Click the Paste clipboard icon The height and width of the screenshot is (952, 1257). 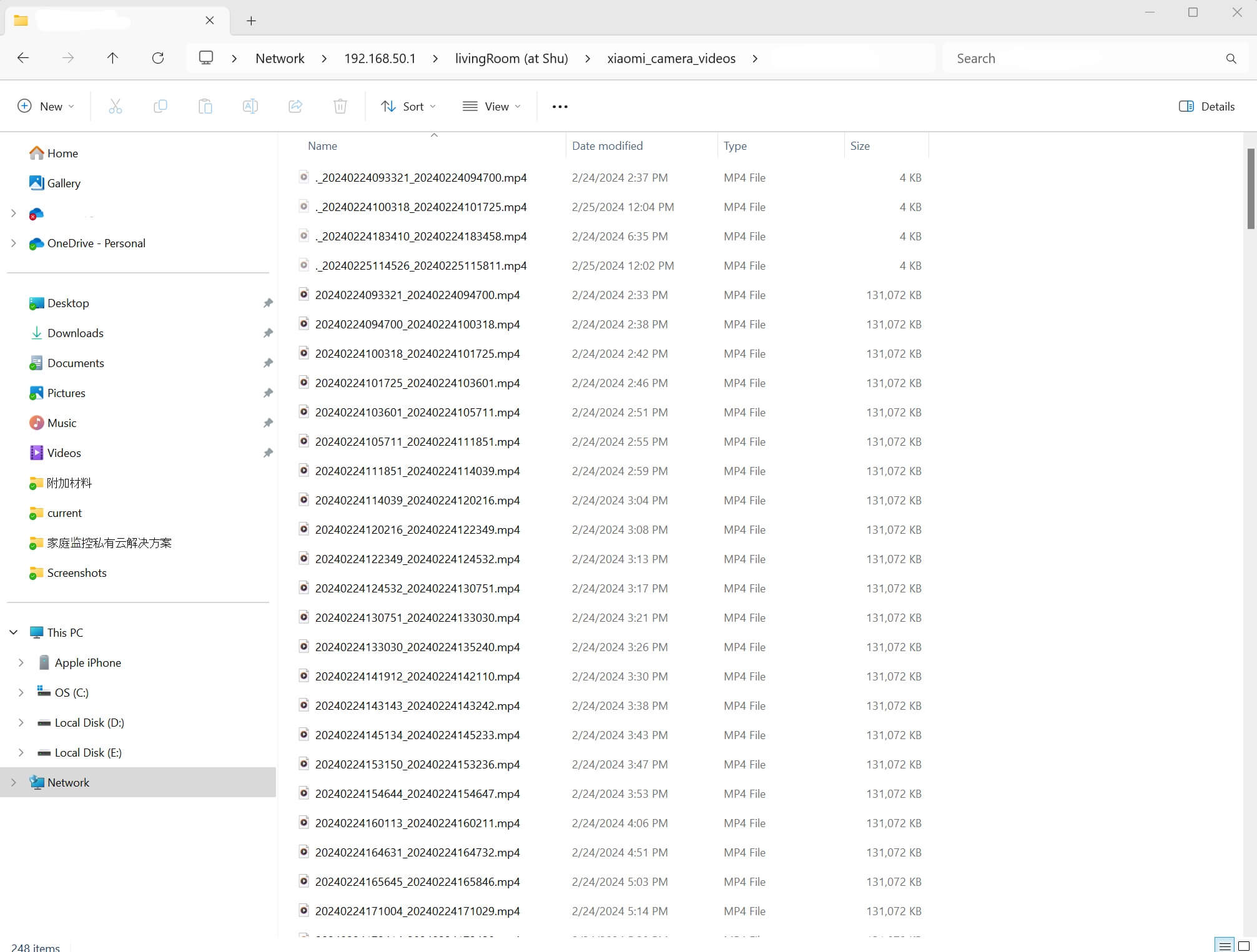point(205,106)
